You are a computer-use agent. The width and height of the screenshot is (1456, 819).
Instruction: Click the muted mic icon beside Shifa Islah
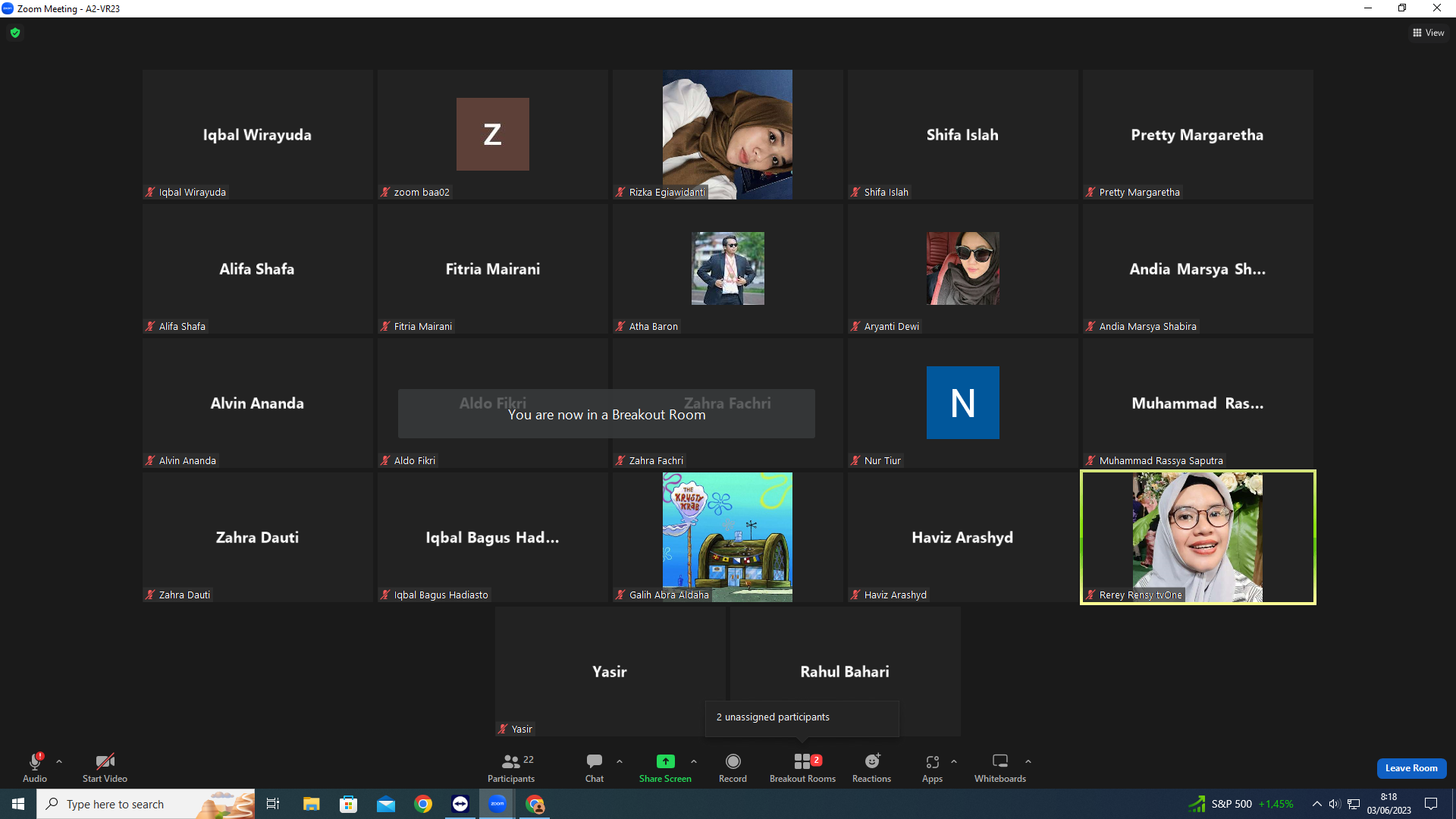[x=856, y=192]
